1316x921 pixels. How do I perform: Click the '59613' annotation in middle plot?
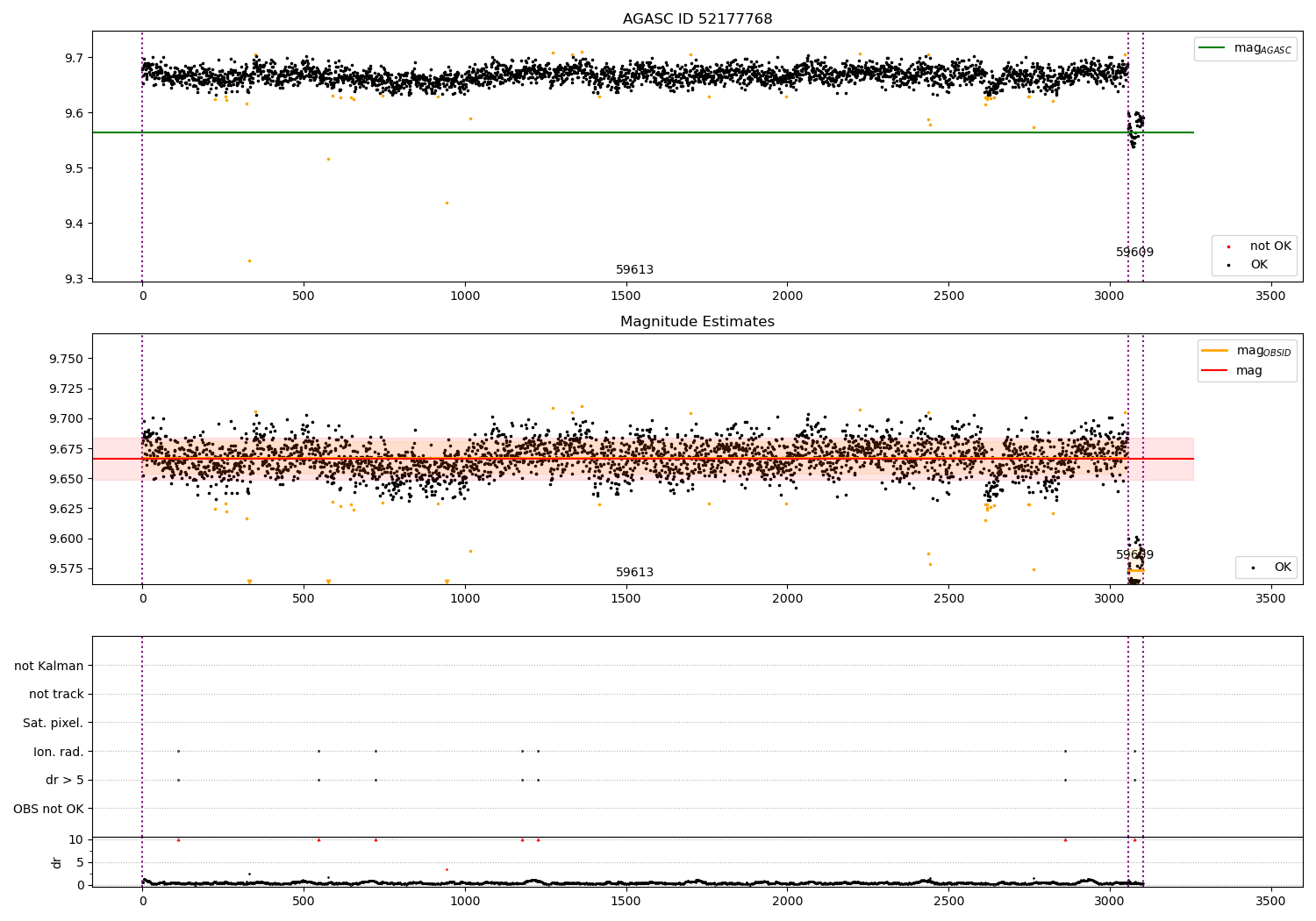(634, 573)
